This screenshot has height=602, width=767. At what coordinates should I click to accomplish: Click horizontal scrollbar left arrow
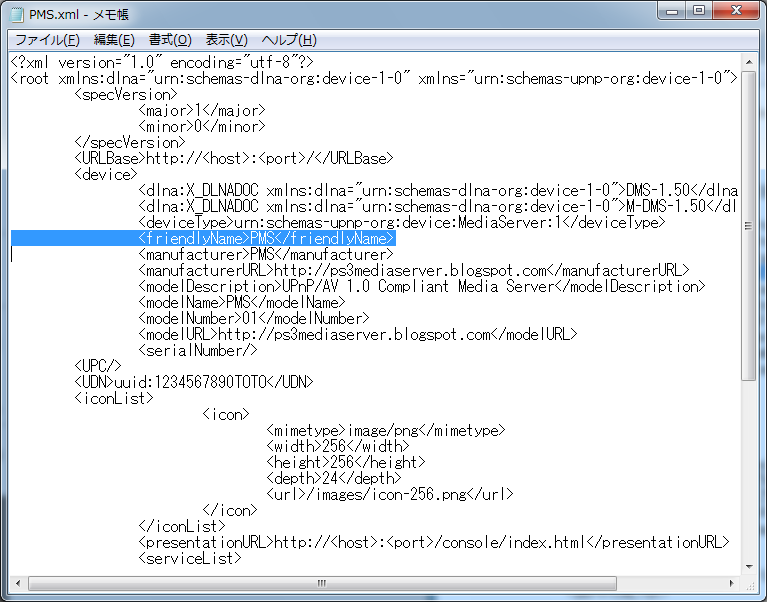click(x=18, y=583)
